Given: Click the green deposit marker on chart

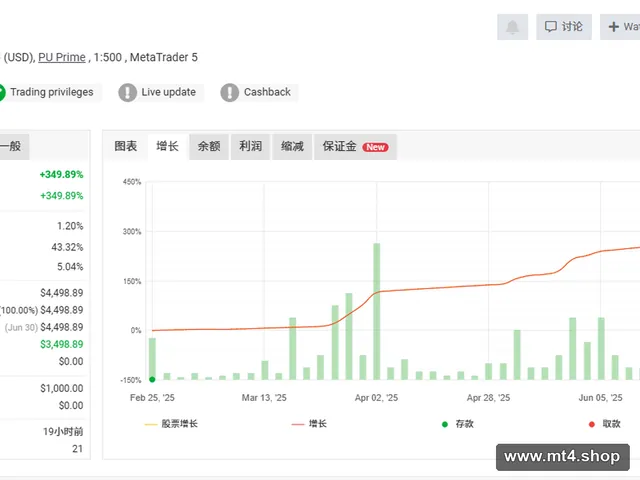Looking at the screenshot, I should [x=152, y=380].
